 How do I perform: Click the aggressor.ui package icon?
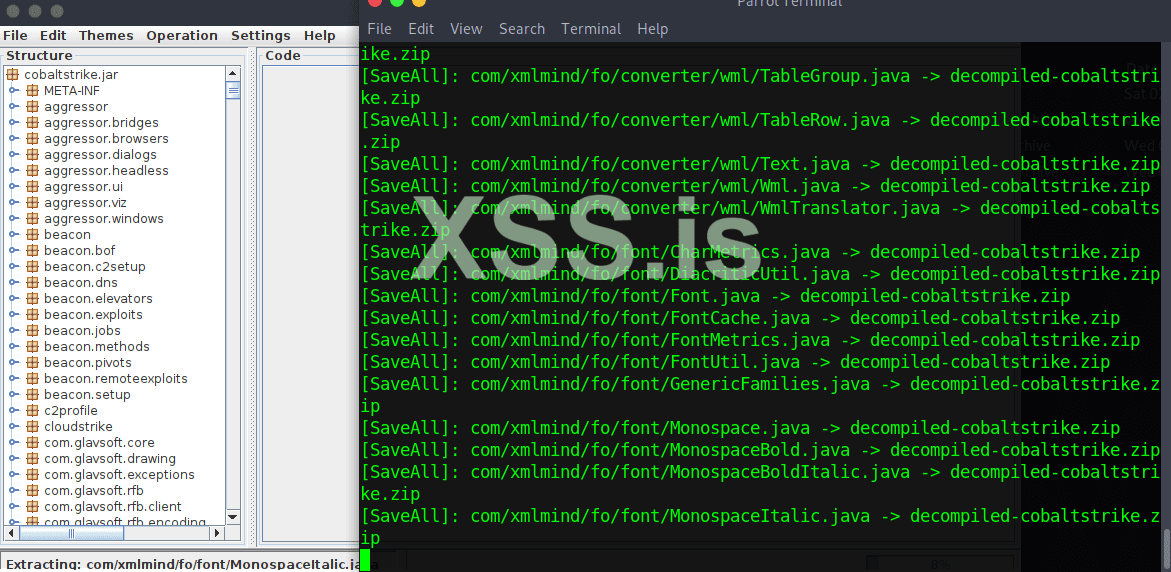click(31, 187)
